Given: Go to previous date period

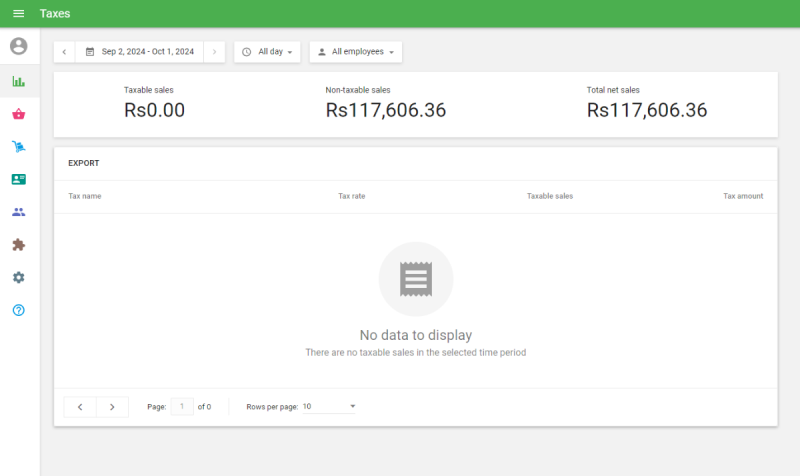Looking at the screenshot, I should pyautogui.click(x=64, y=52).
